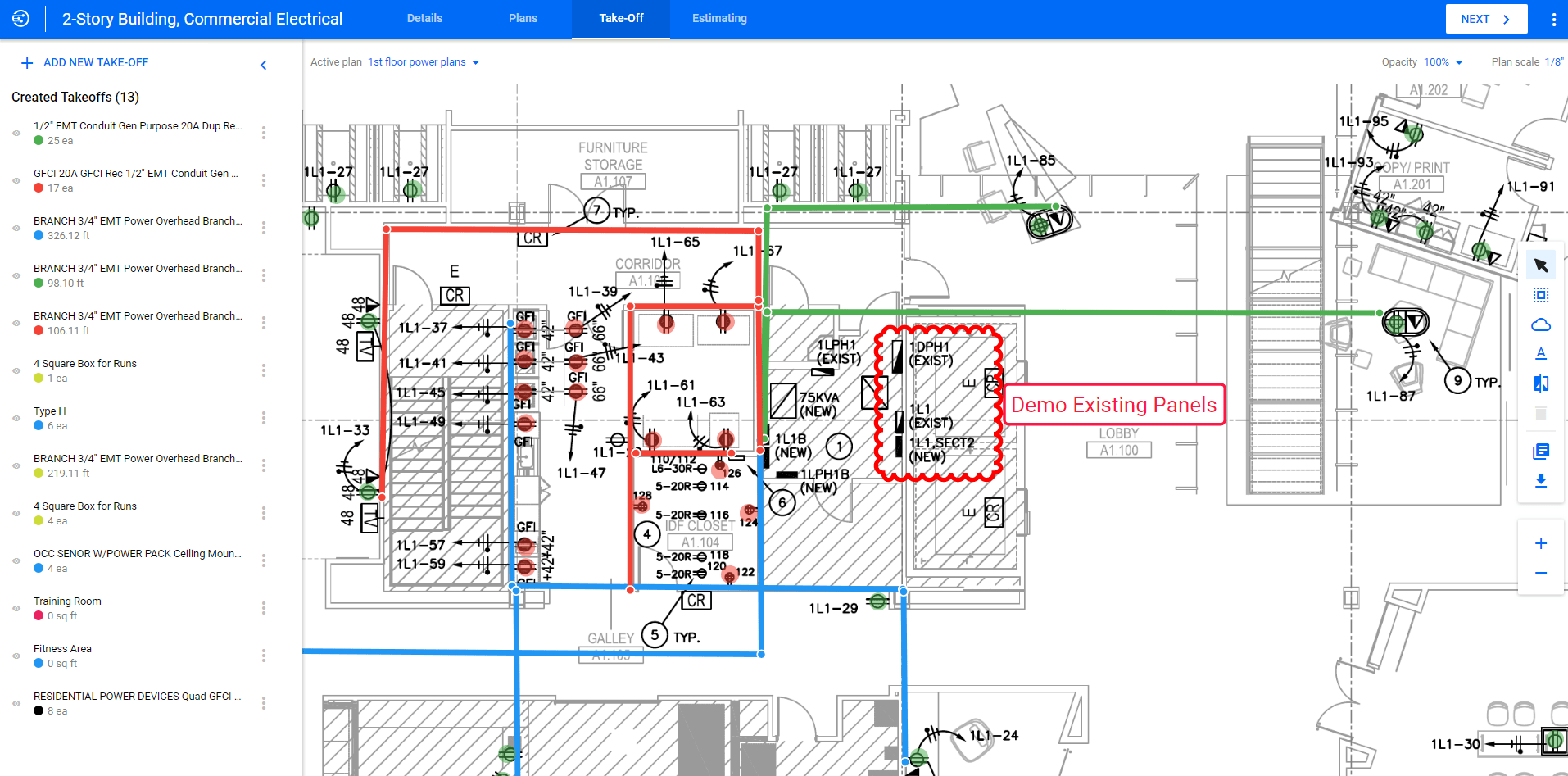This screenshot has width=1568, height=776.
Task: Select the arrow pointer tool
Action: [x=1540, y=265]
